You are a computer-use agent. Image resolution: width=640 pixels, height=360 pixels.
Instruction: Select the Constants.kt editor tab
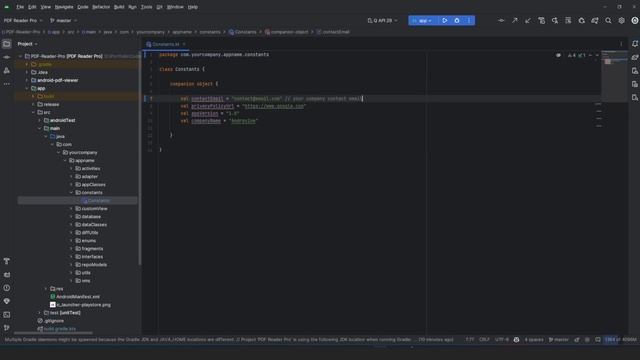coord(166,44)
